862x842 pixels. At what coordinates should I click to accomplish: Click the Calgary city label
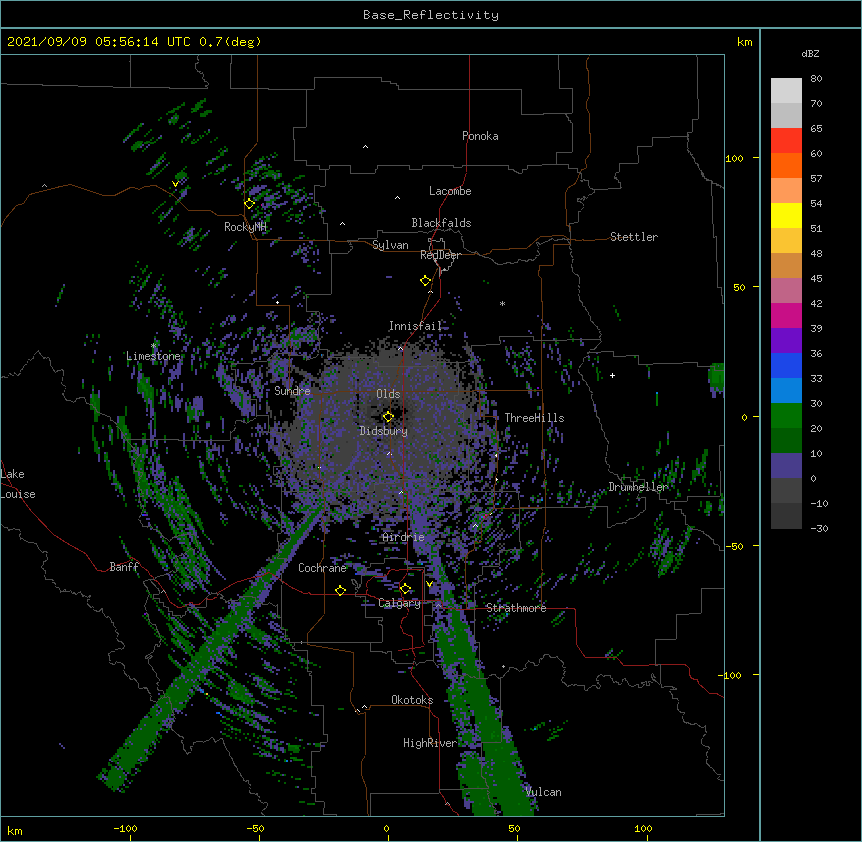(400, 603)
